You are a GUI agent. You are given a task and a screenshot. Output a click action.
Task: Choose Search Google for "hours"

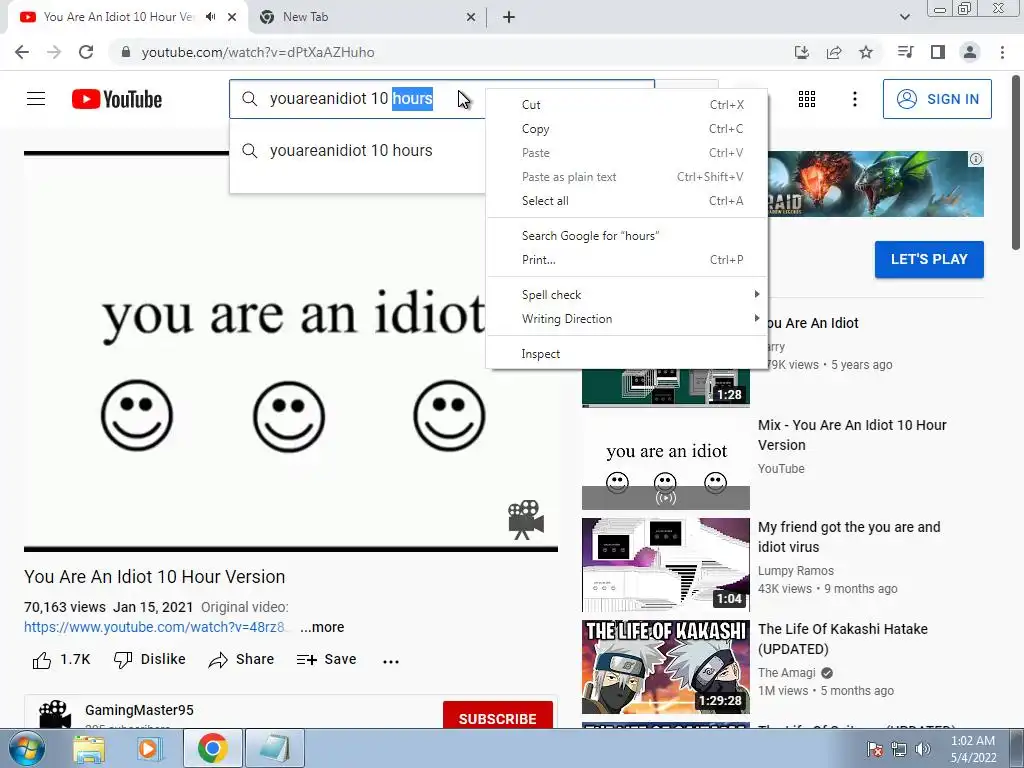(x=627, y=236)
